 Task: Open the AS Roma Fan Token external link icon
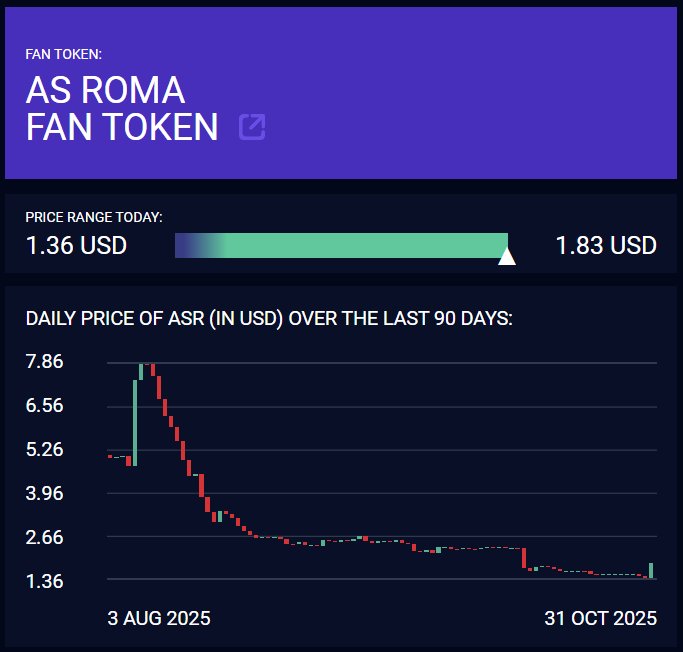[x=252, y=127]
